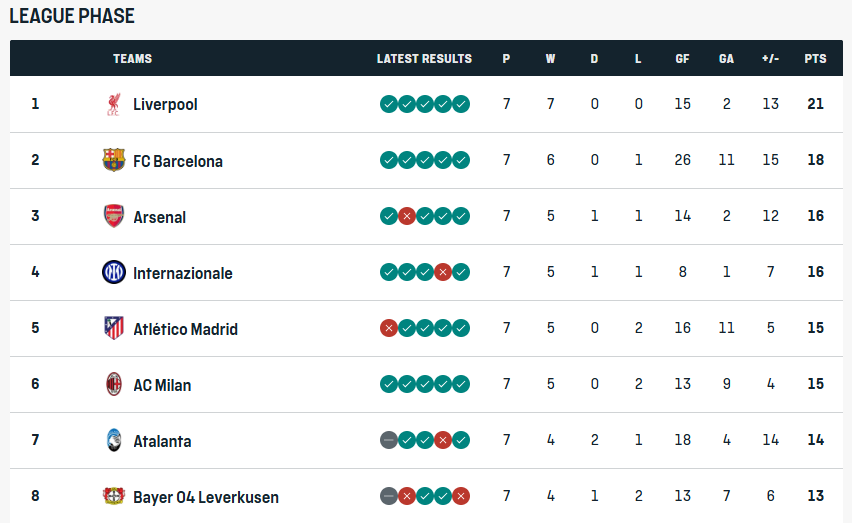Click the Latest Results column header
Viewport: 852px width, 523px height.
424,59
